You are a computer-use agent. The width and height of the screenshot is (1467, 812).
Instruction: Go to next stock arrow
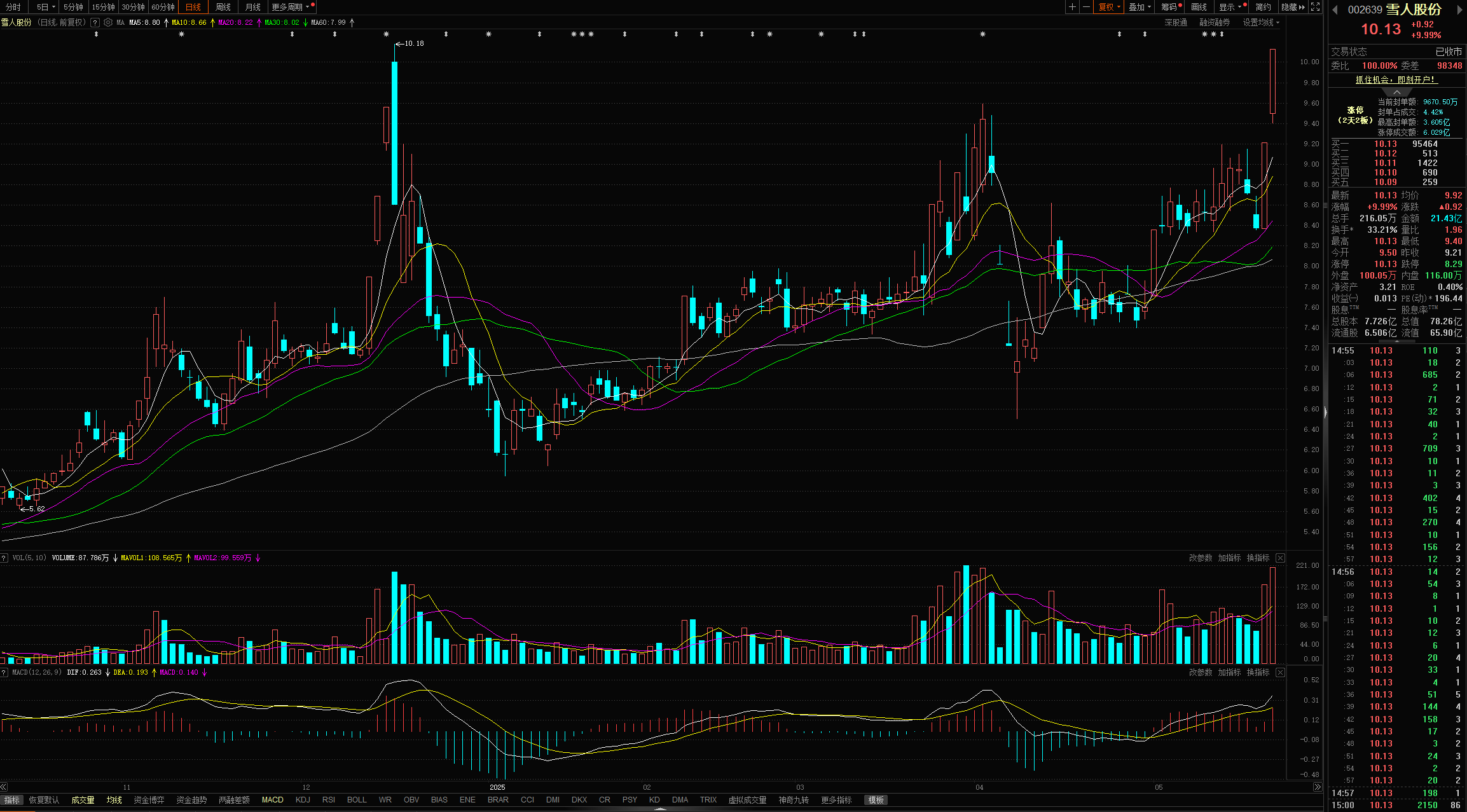point(1459,10)
